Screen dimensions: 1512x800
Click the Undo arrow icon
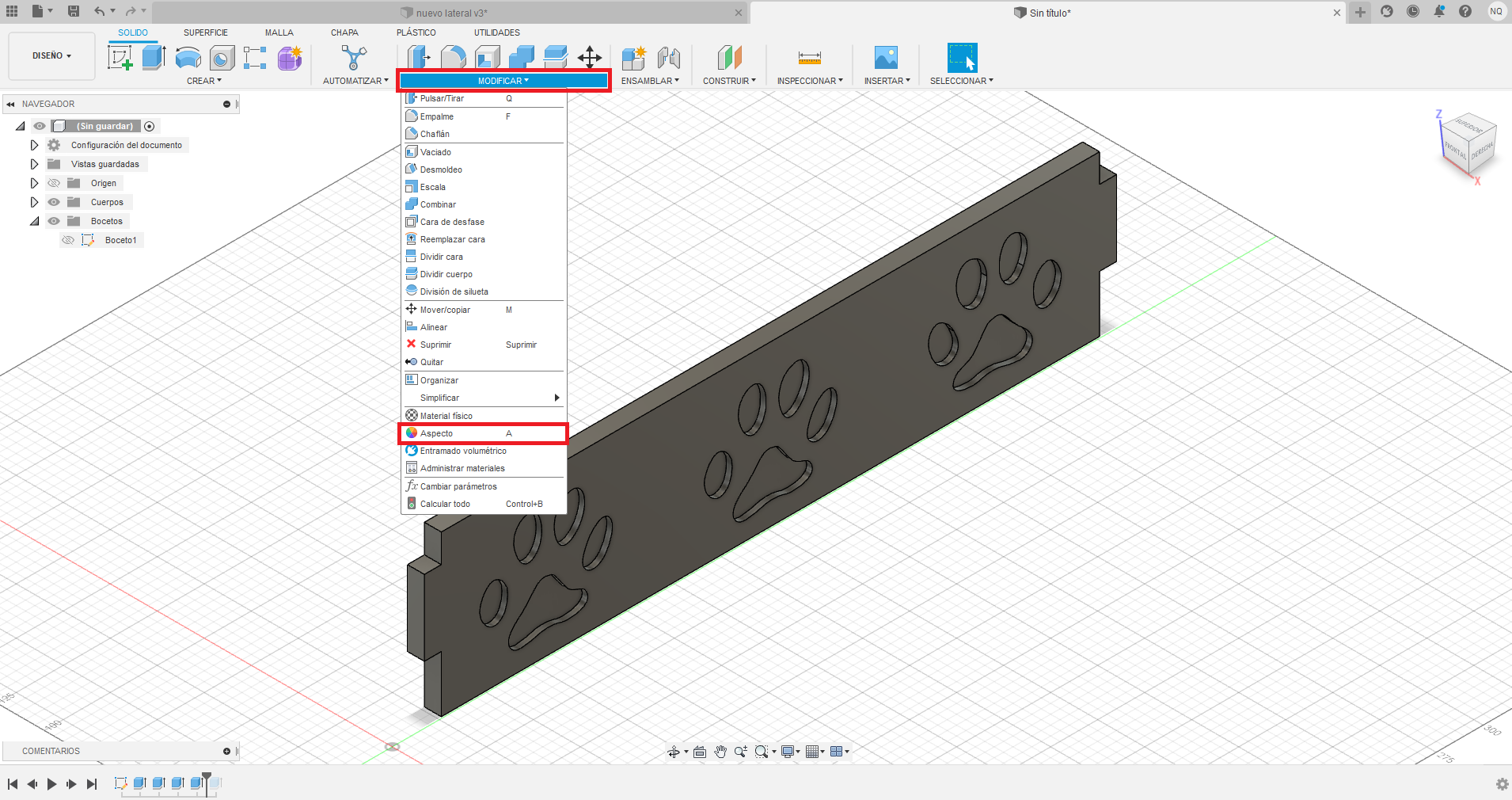click(x=99, y=11)
